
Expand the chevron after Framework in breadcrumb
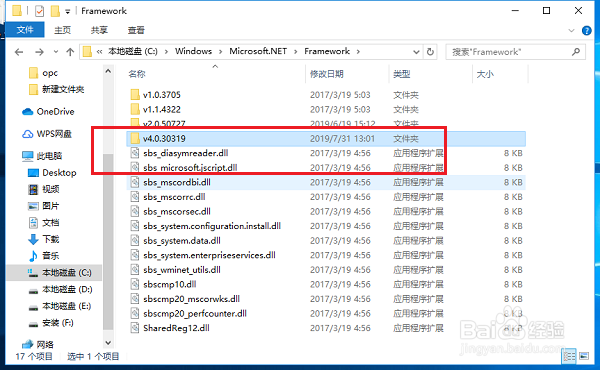click(358, 52)
